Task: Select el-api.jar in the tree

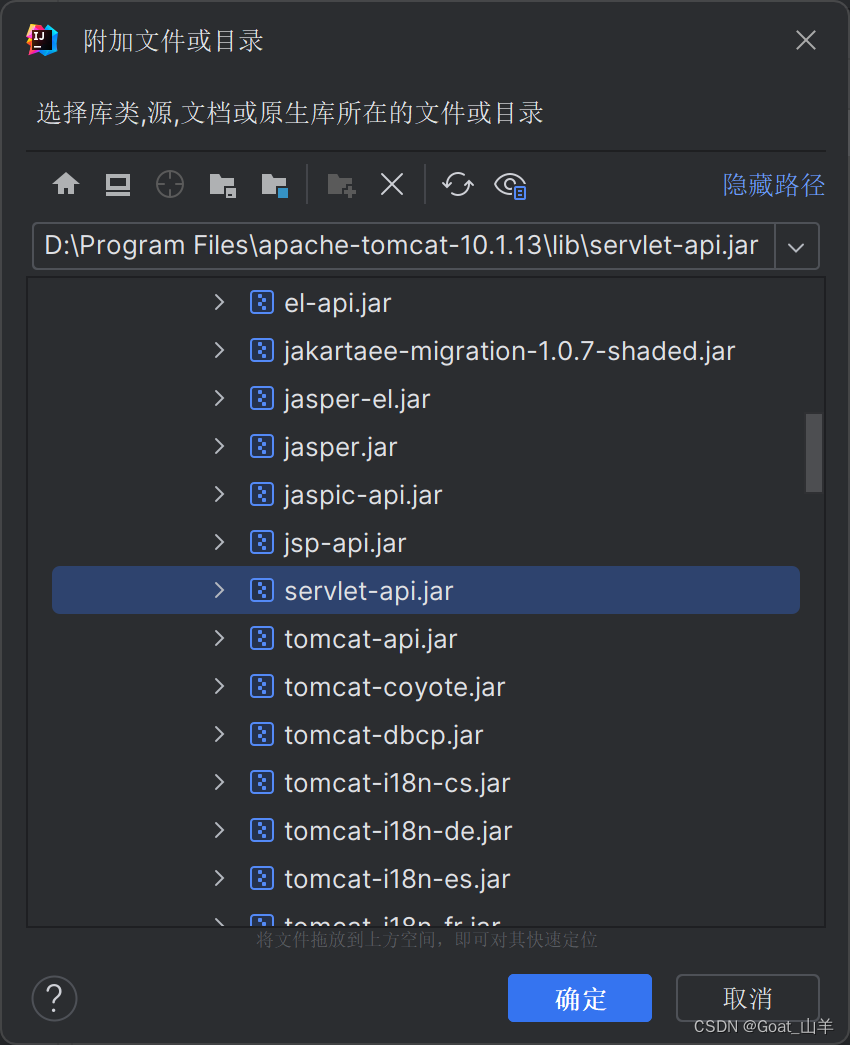Action: 338,303
